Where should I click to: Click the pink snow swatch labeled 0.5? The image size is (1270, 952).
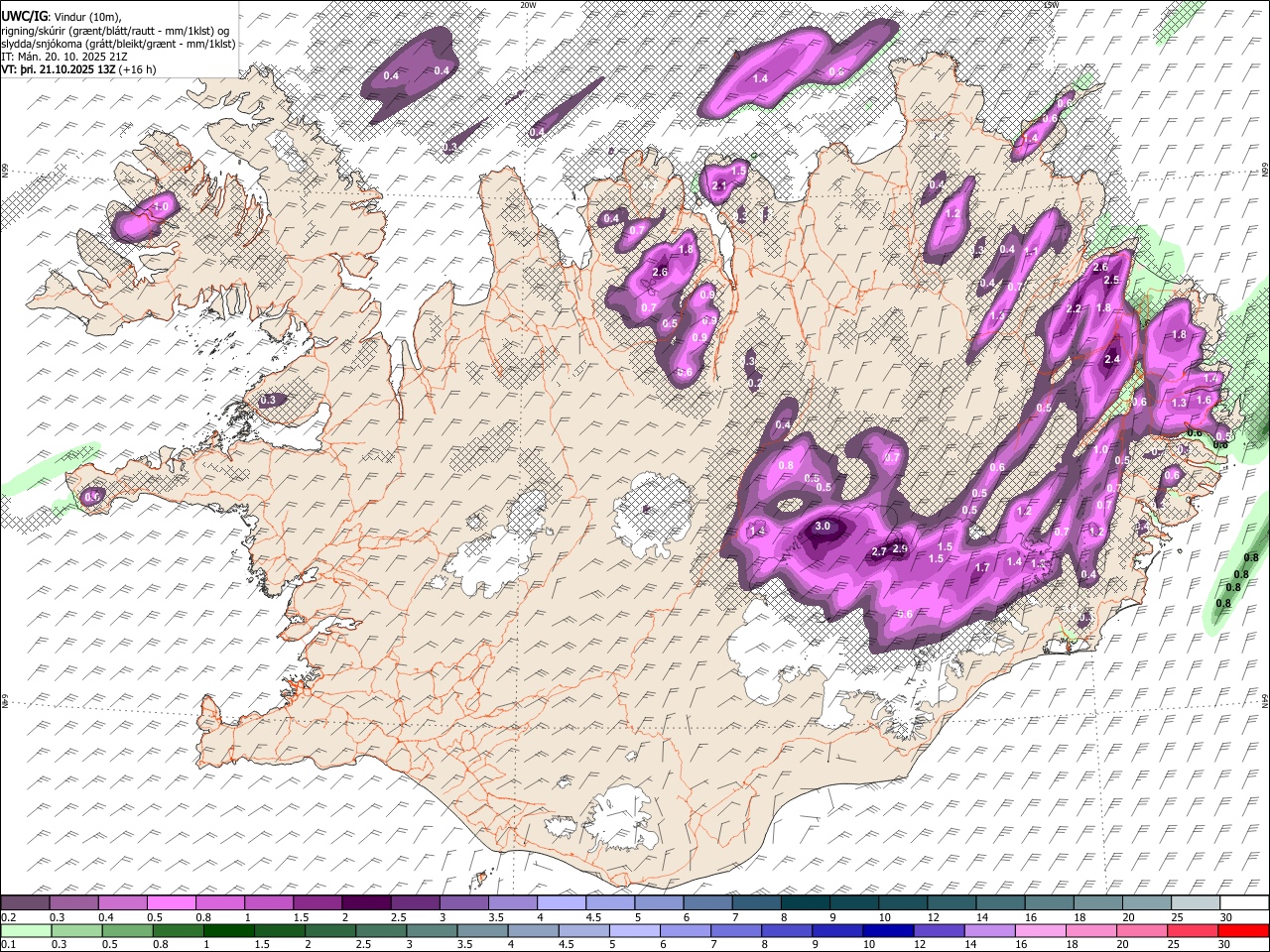pos(171,903)
